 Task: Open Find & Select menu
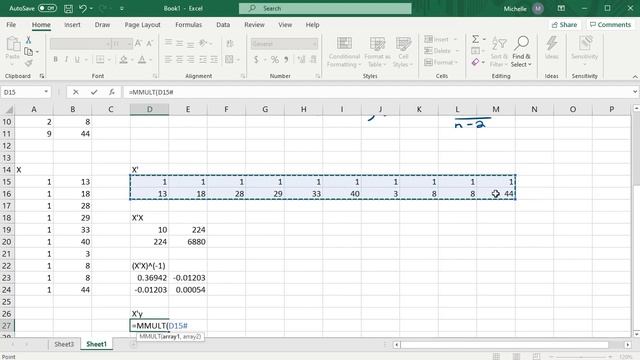point(521,52)
